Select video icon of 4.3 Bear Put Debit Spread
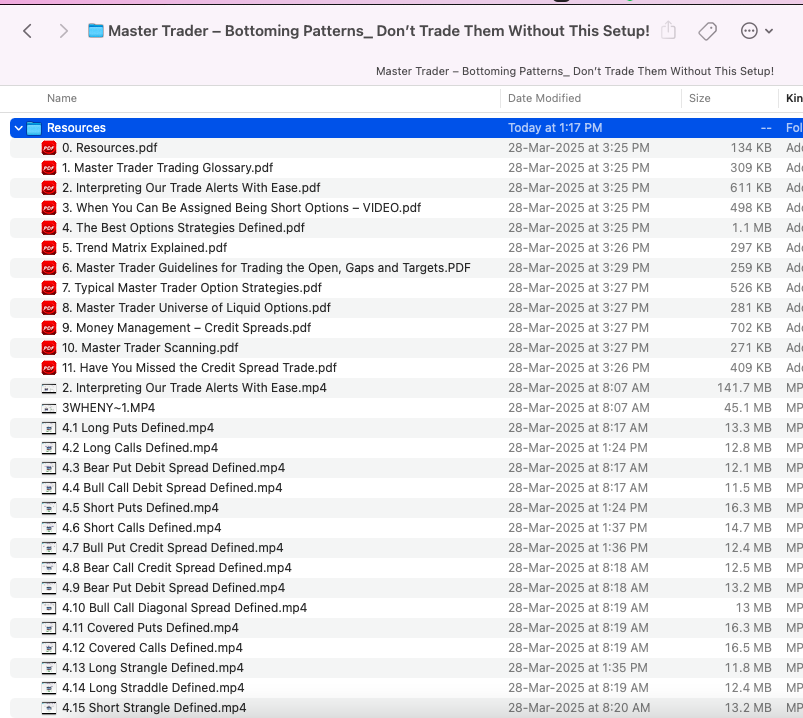Screen dimensions: 803x718 pyautogui.click(x=49, y=468)
